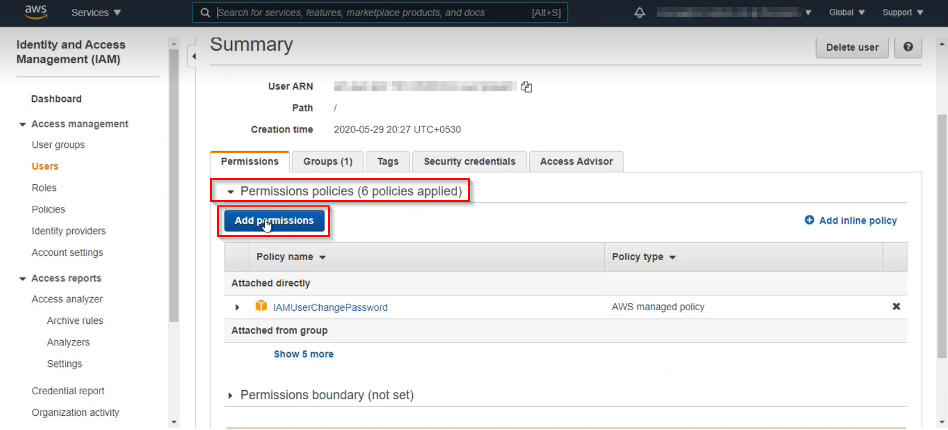This screenshot has width=948, height=430.
Task: Open the notifications bell icon
Action: tap(640, 13)
